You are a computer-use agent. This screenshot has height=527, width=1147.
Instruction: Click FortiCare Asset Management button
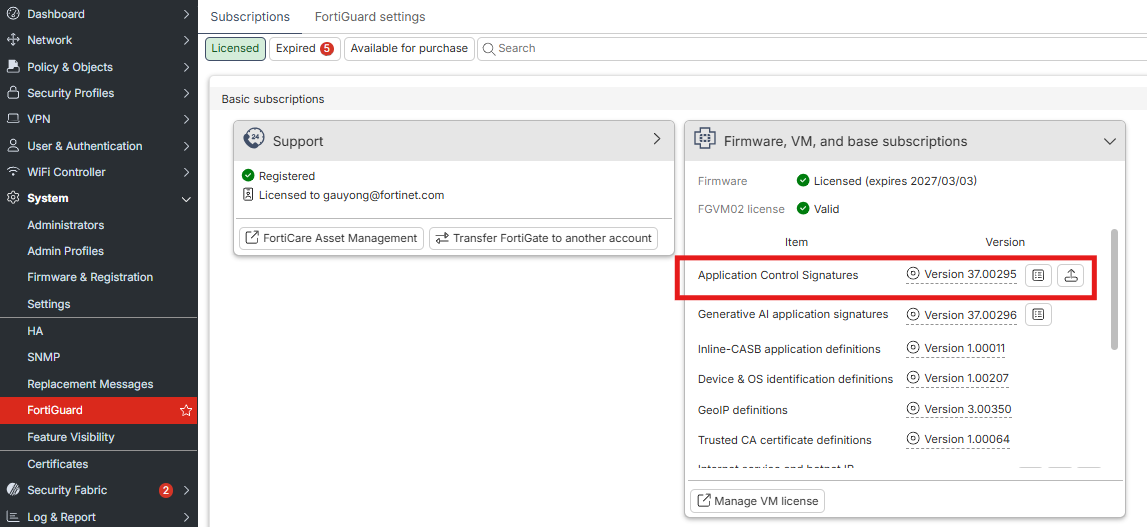pyautogui.click(x=331, y=238)
